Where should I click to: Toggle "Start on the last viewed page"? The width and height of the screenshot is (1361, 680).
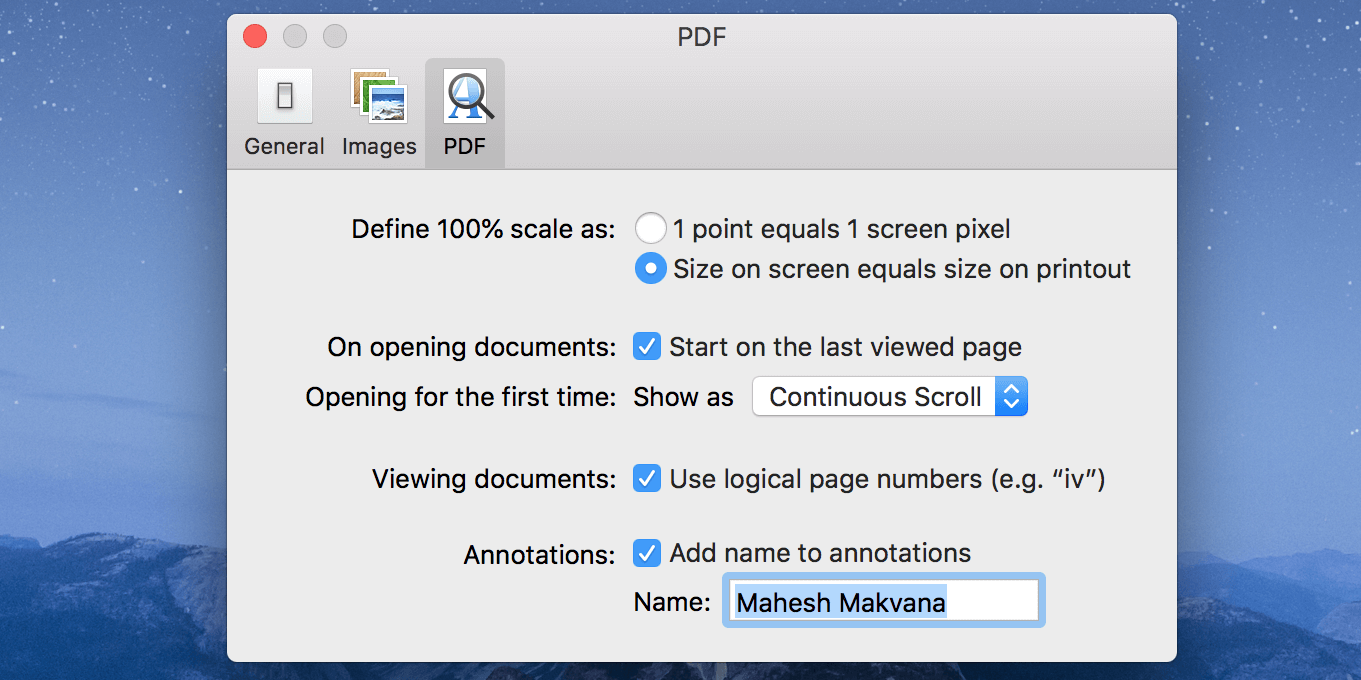pos(647,347)
